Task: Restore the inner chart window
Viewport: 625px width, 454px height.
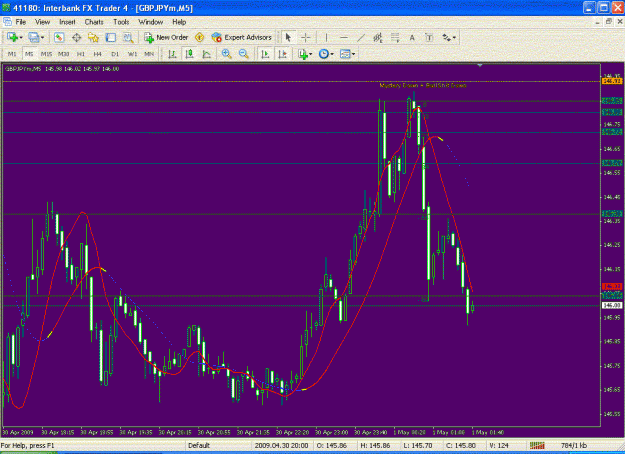Action: (x=608, y=22)
